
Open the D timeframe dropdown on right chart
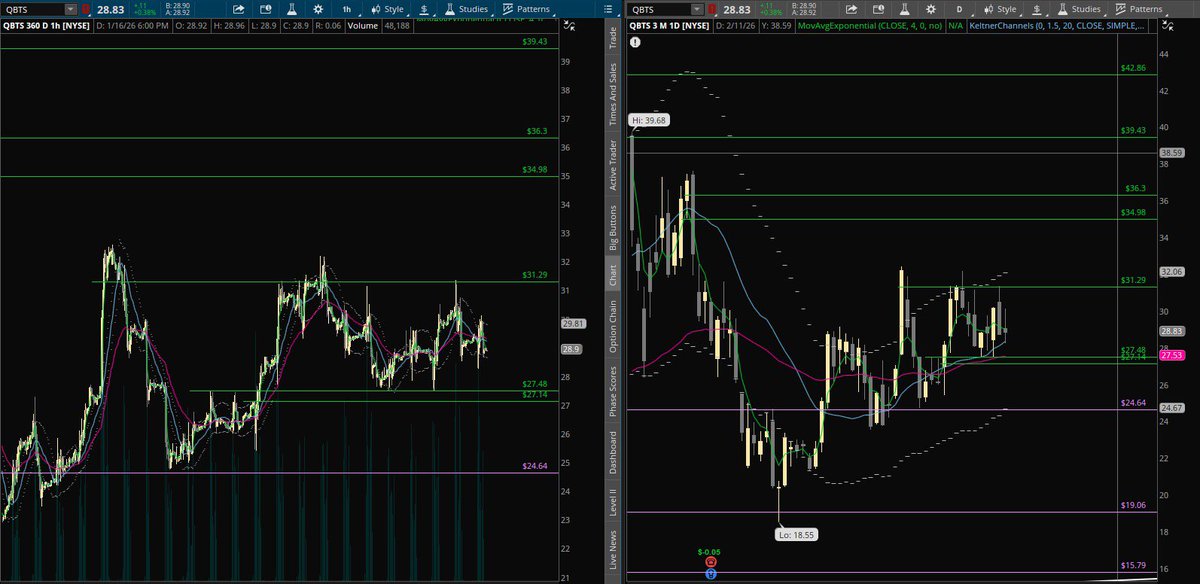pos(959,9)
